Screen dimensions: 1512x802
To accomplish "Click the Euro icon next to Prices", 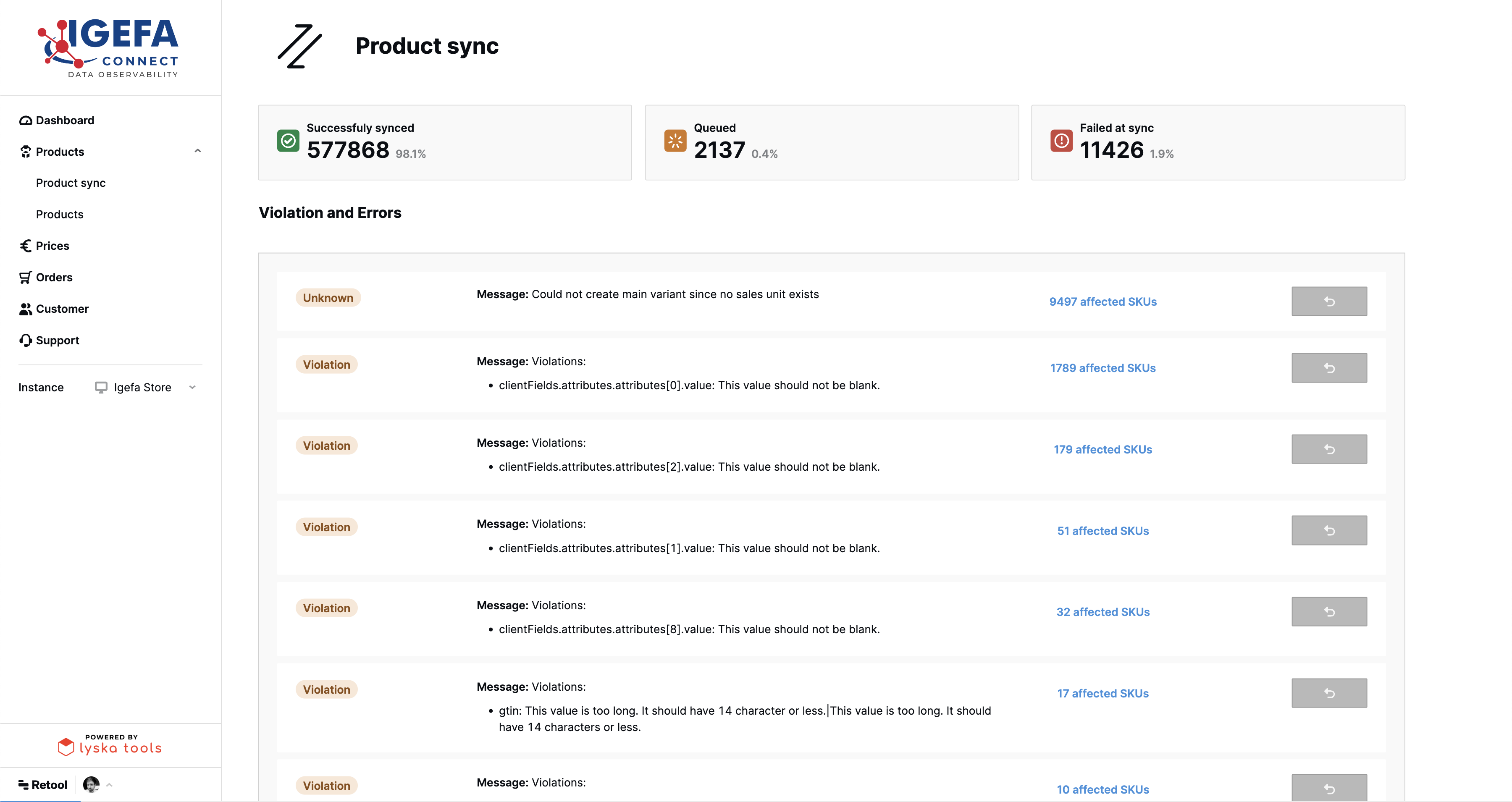I will click(25, 246).
